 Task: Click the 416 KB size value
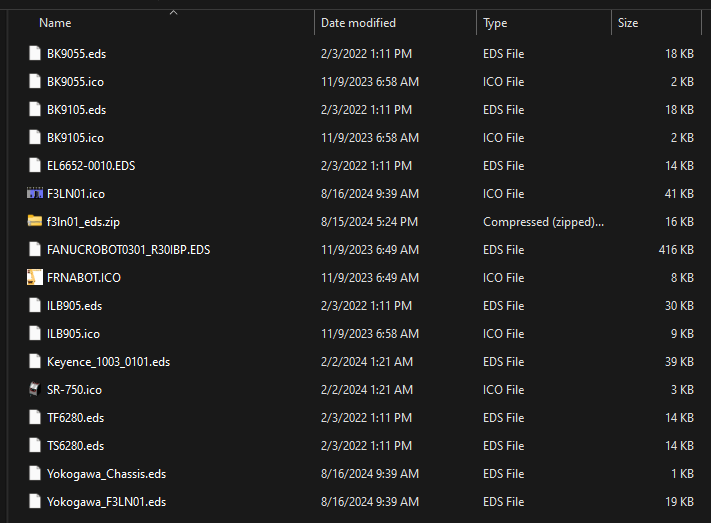click(676, 249)
